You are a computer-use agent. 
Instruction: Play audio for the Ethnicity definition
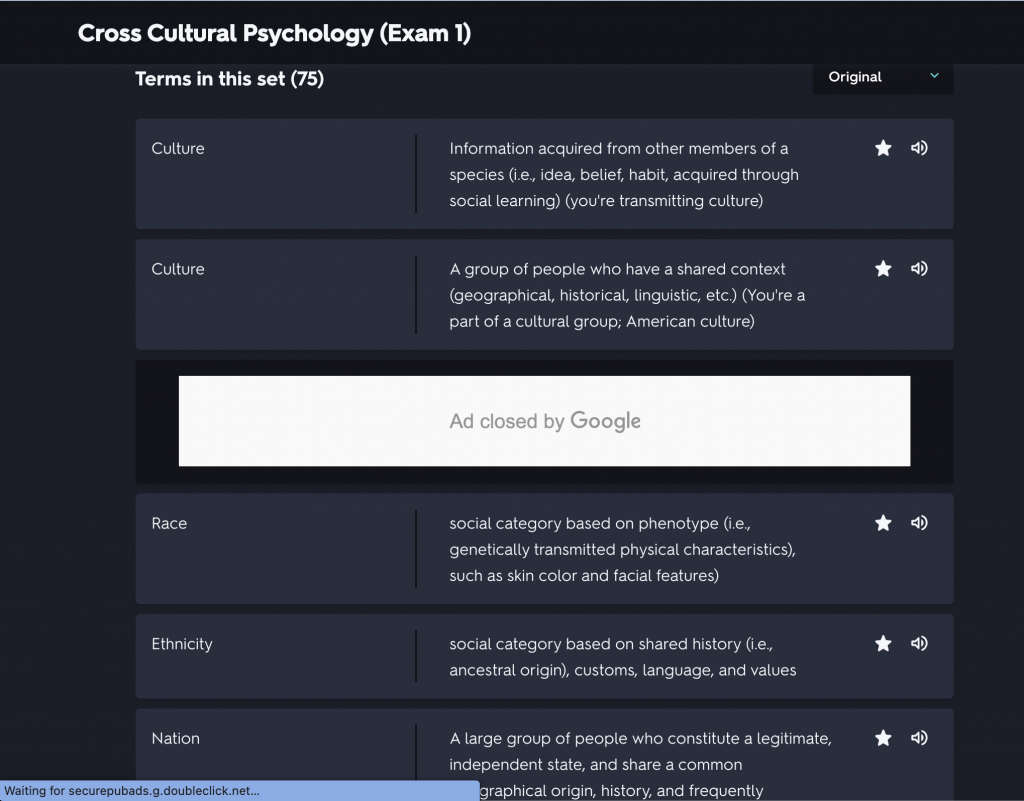(919, 644)
